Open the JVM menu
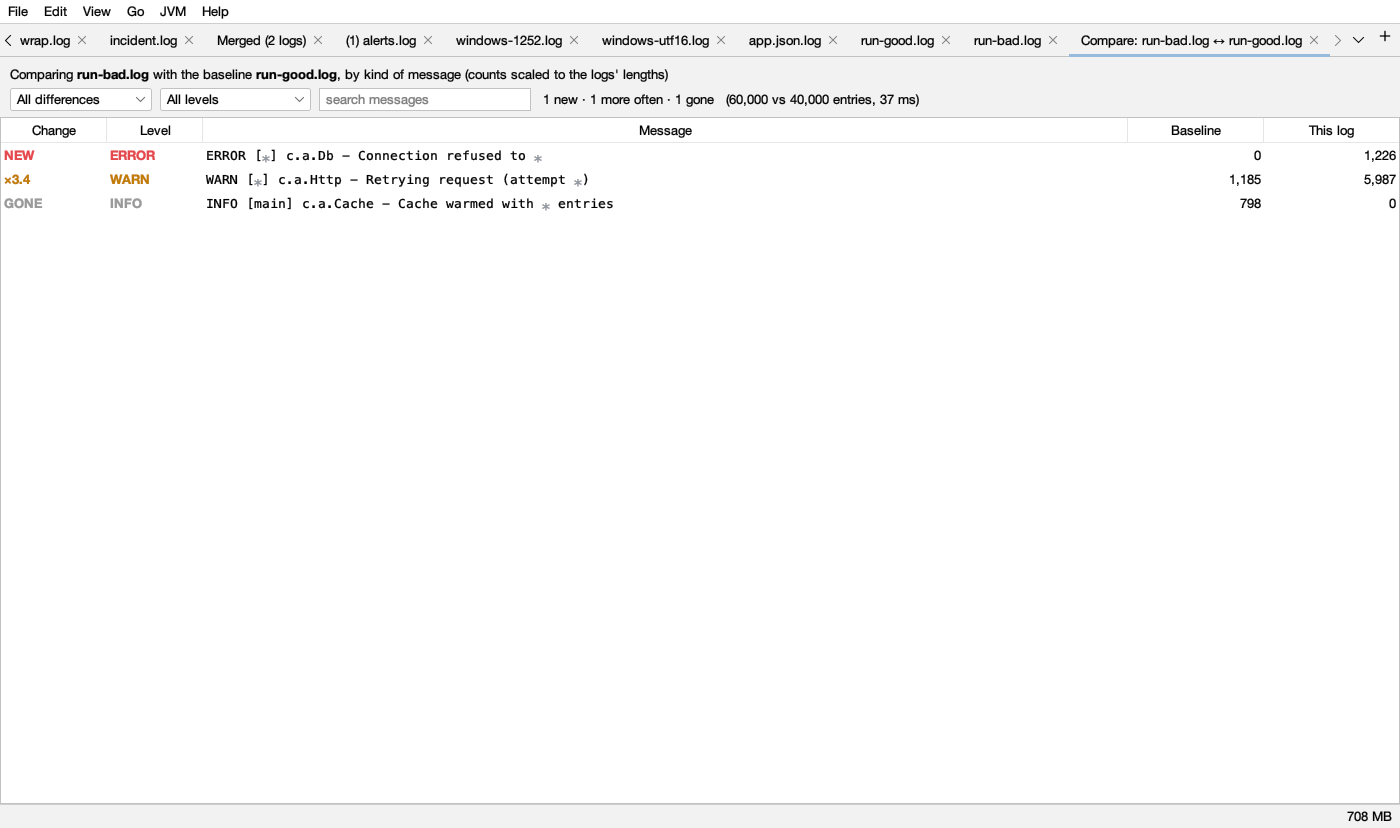This screenshot has width=1400, height=828. click(173, 11)
